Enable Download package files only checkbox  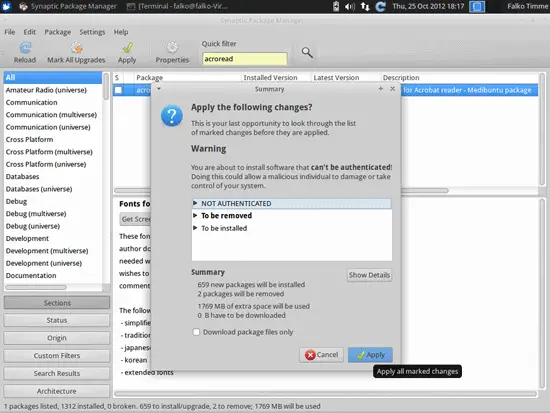pyautogui.click(x=196, y=332)
